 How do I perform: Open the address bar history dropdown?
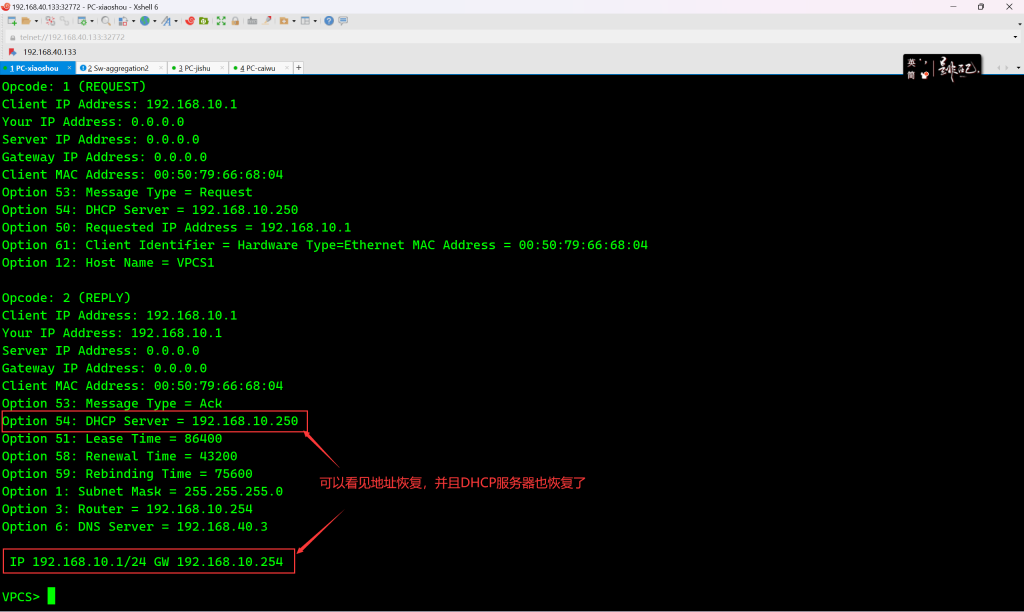[1014, 37]
